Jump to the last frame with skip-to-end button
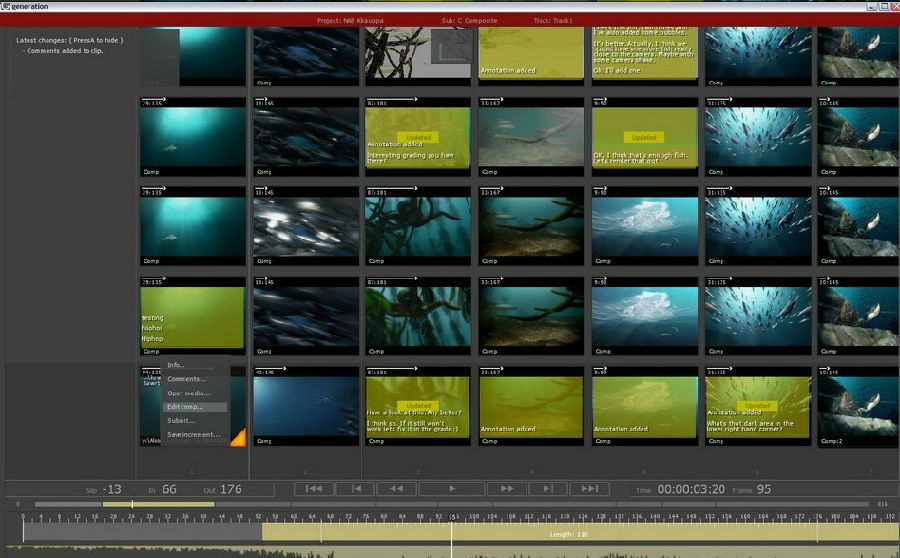This screenshot has height=558, width=900. [589, 489]
